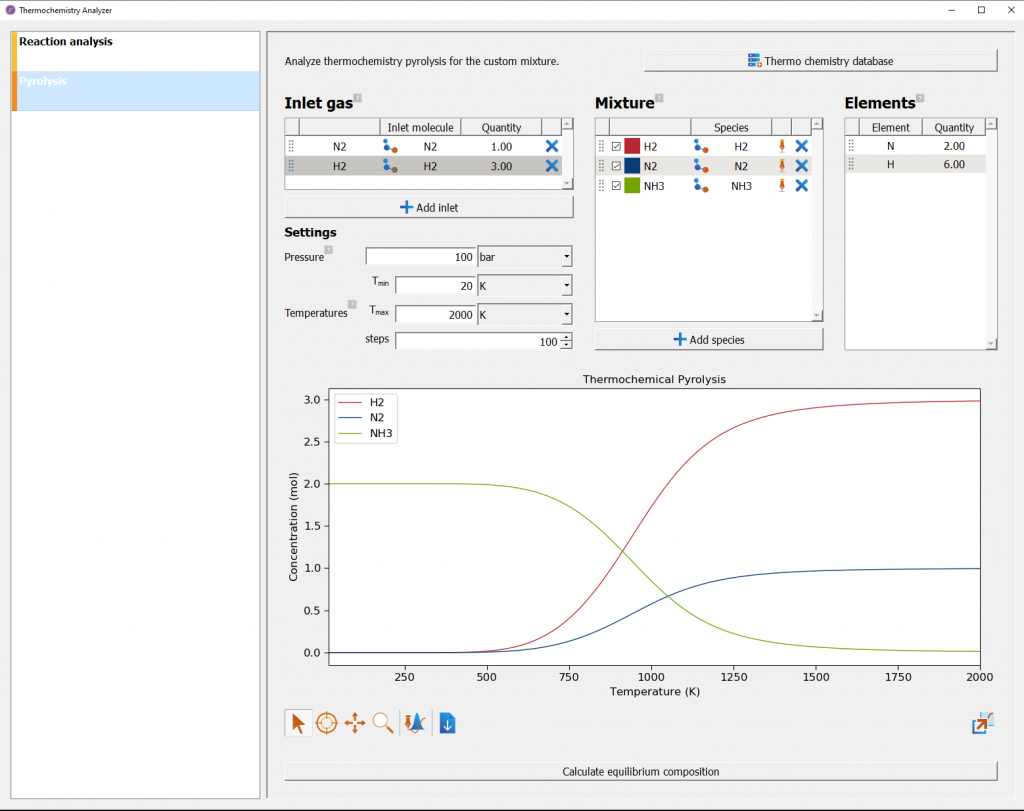Click the help icon beside Mixture heading
The image size is (1024, 811).
coord(659,99)
